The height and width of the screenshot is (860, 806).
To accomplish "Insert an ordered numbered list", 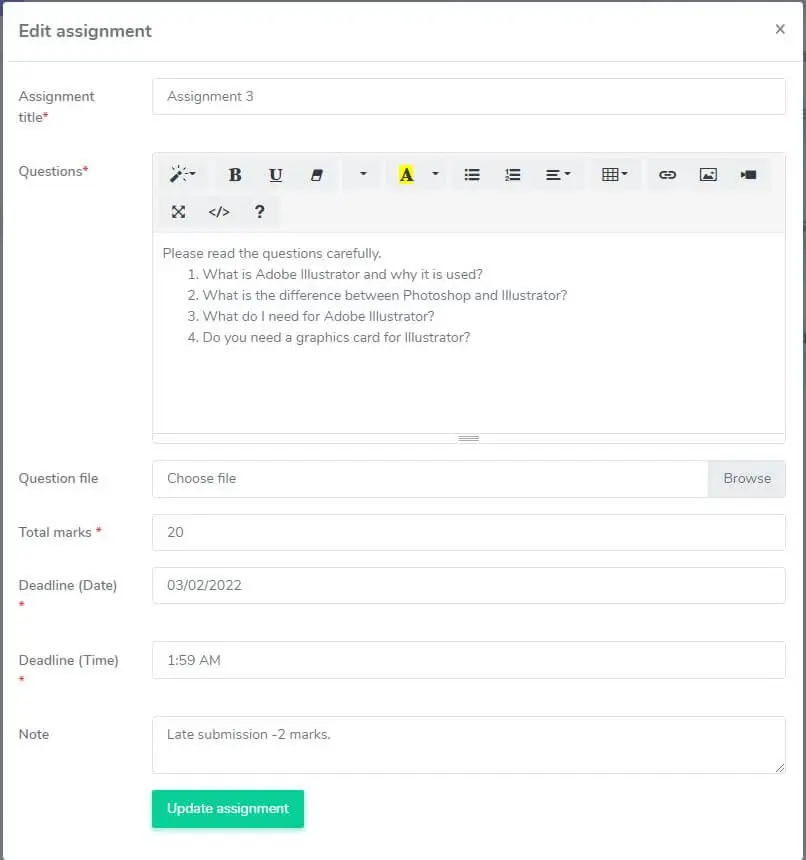I will click(513, 175).
